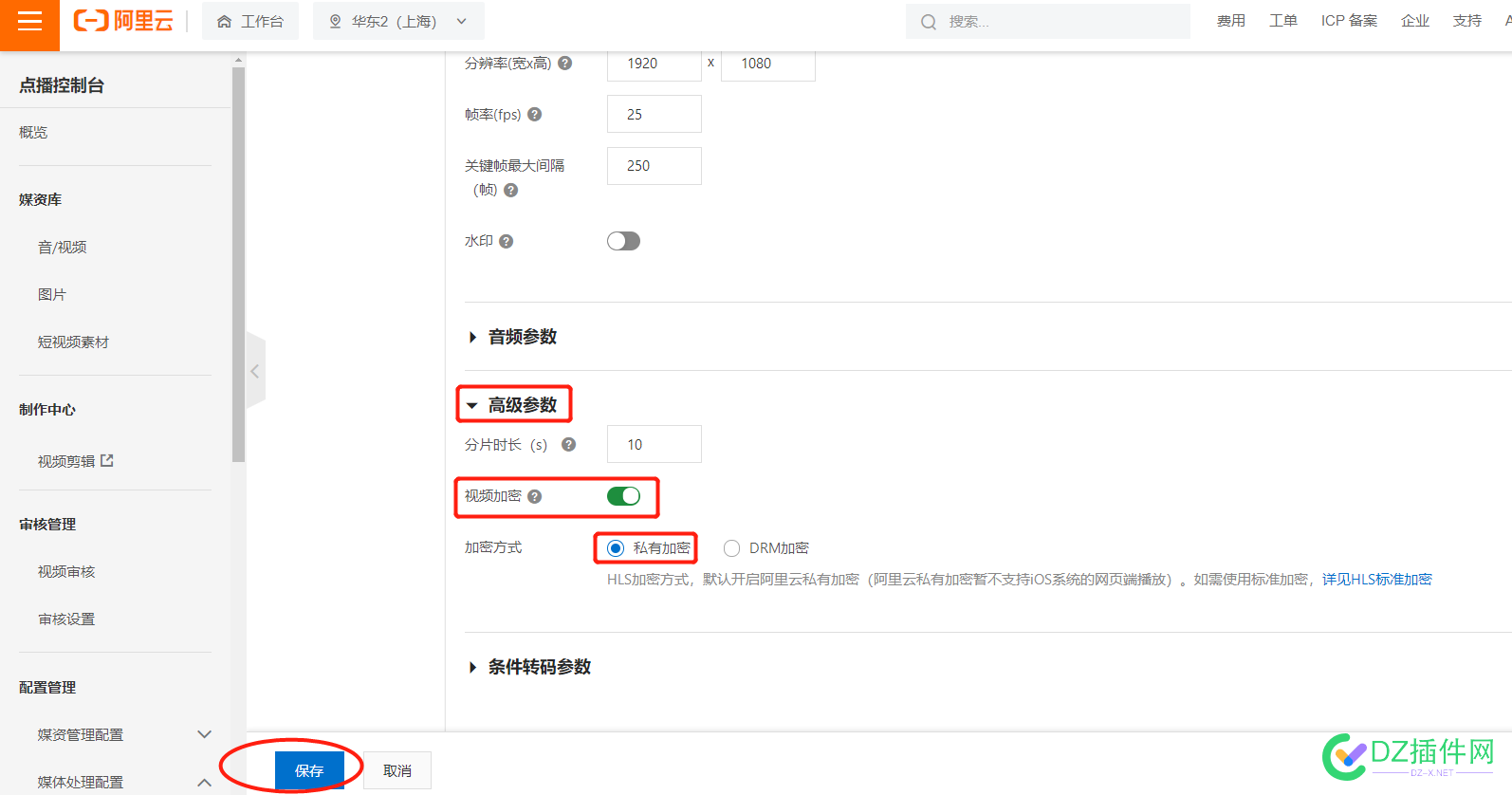Screen dimensions: 1512x795
Task: Click the Alibaba Cloud logo
Action: [x=123, y=21]
